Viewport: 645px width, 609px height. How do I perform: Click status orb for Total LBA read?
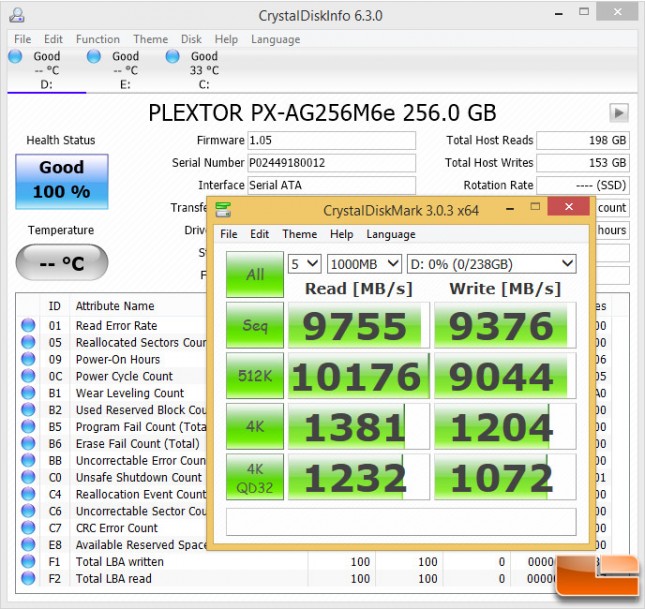click(x=28, y=578)
